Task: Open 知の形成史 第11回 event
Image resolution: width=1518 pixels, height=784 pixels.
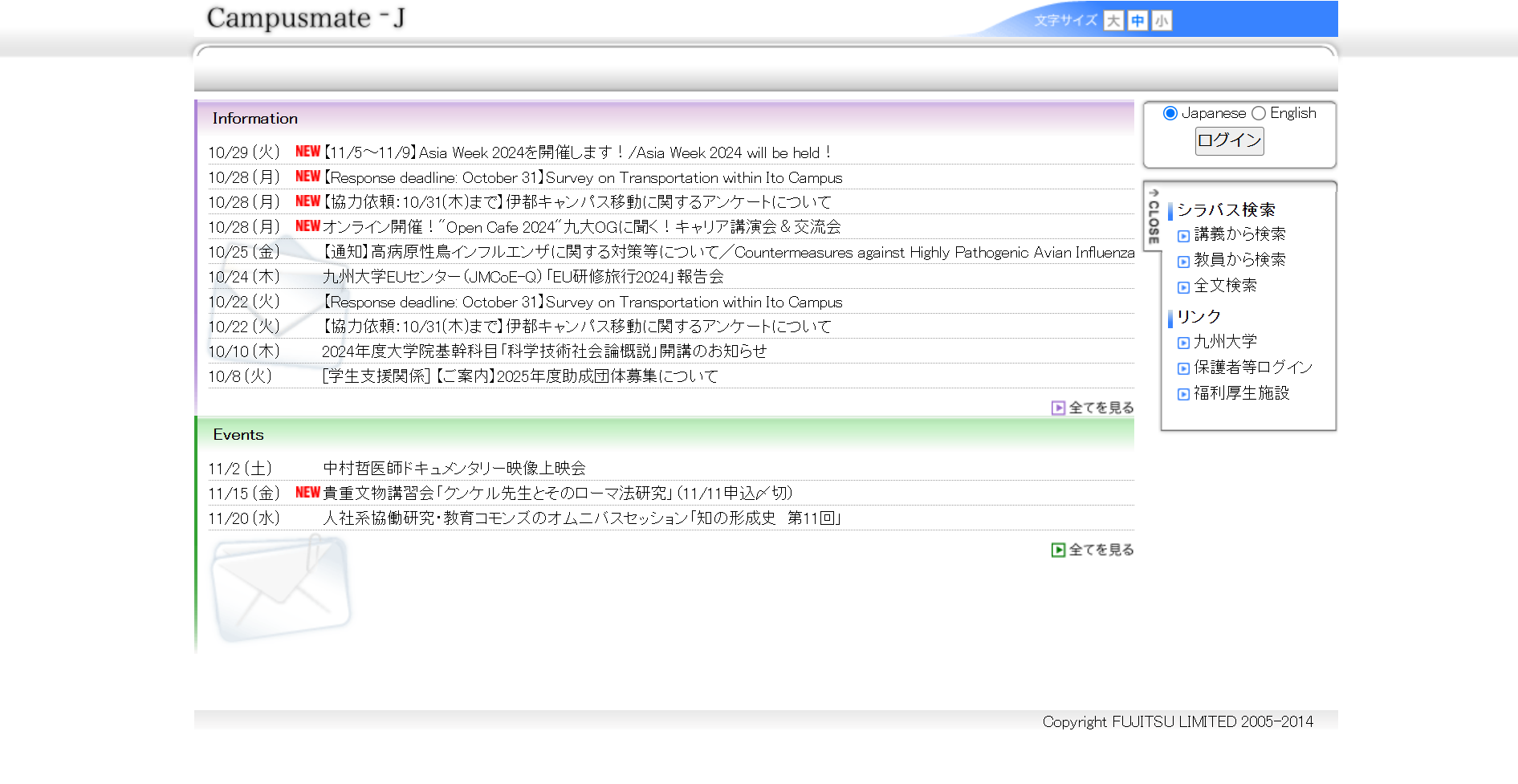Action: (582, 518)
